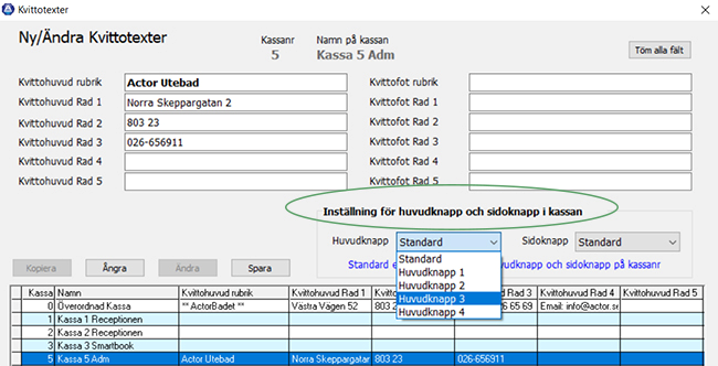Click into Kvittofot Rad 2 field
718x366 pixels.
pos(580,122)
